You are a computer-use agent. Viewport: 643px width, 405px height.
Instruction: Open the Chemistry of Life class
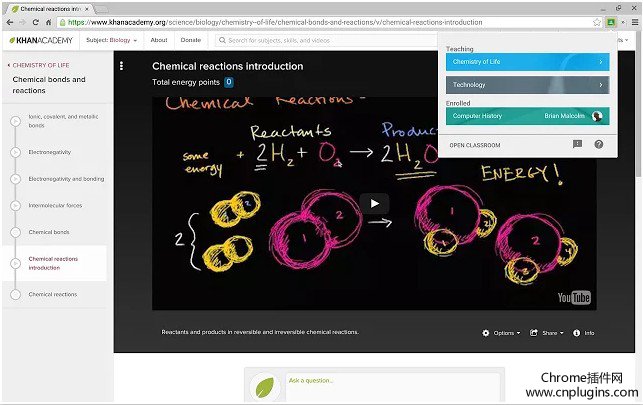point(527,62)
